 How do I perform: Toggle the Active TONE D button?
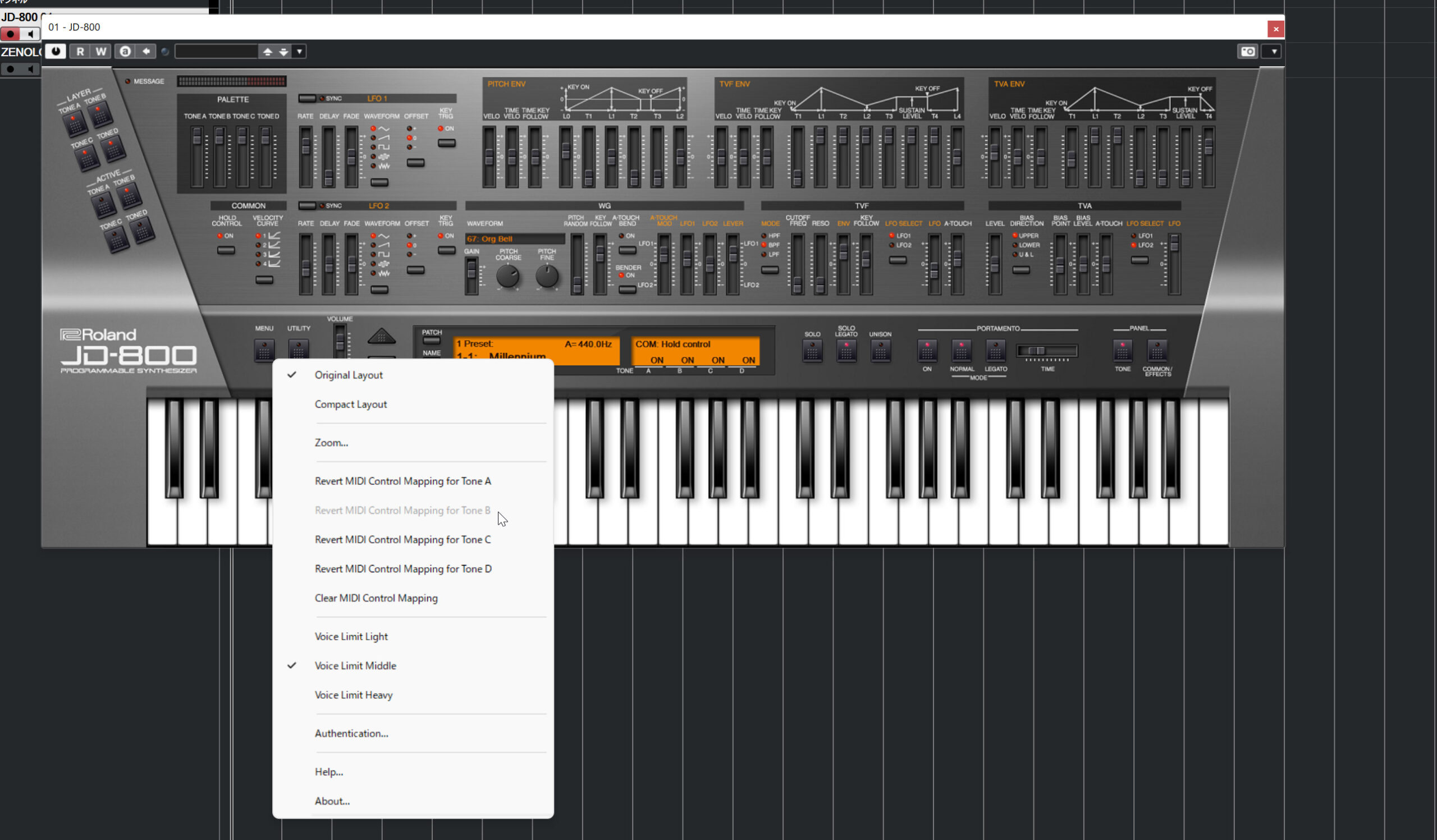142,229
